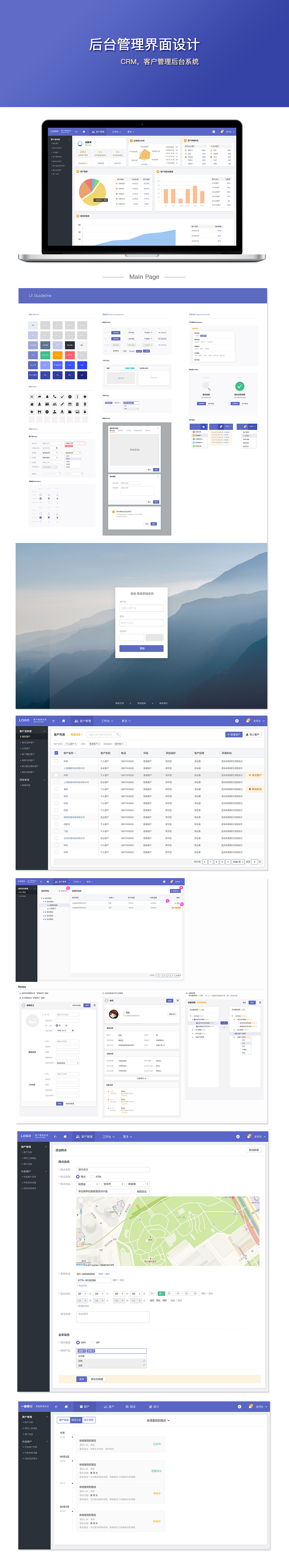
Task: Open 陕西省 province dropdown
Action: [x=88, y=1184]
